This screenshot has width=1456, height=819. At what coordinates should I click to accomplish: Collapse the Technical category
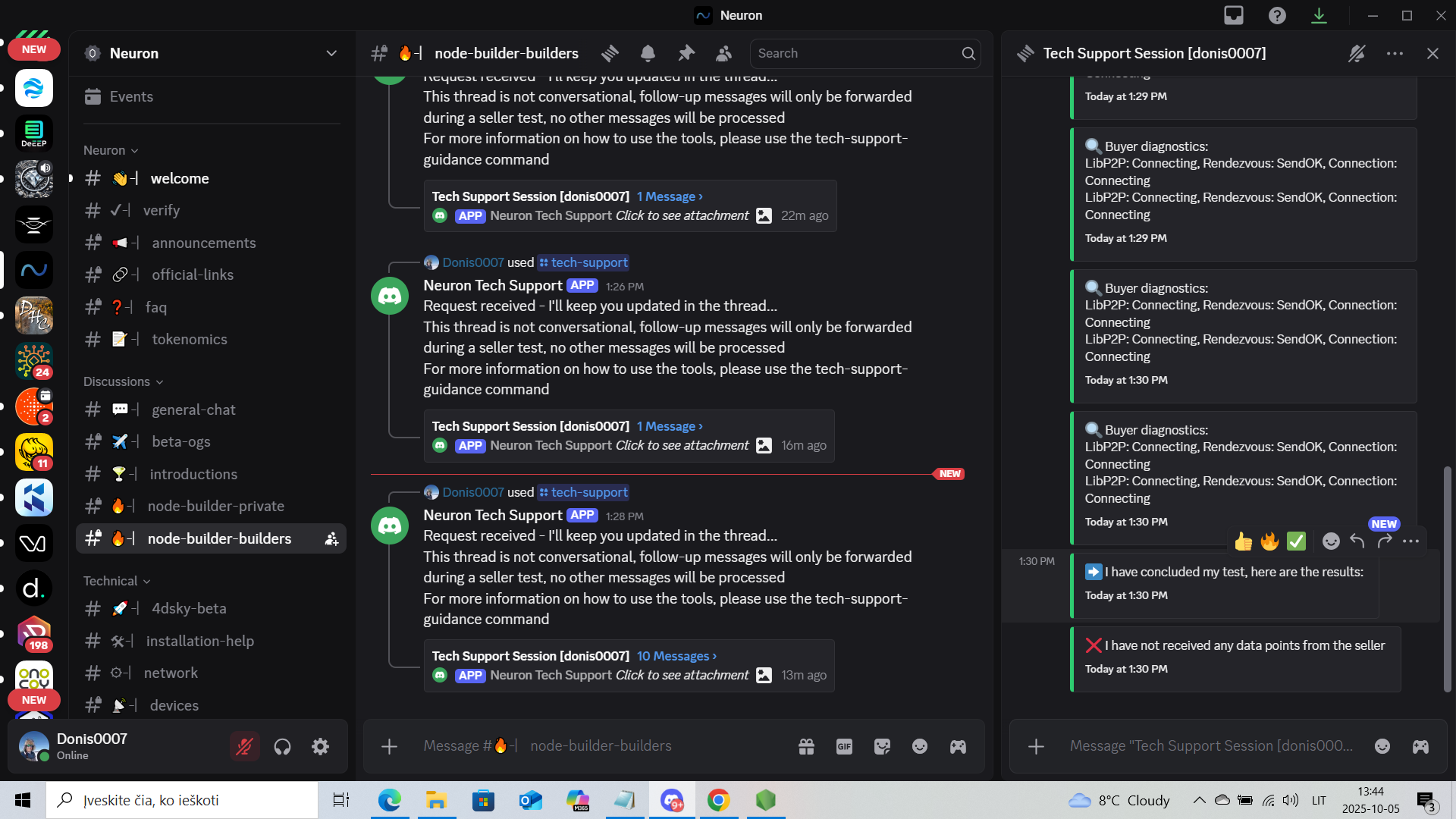(x=117, y=581)
